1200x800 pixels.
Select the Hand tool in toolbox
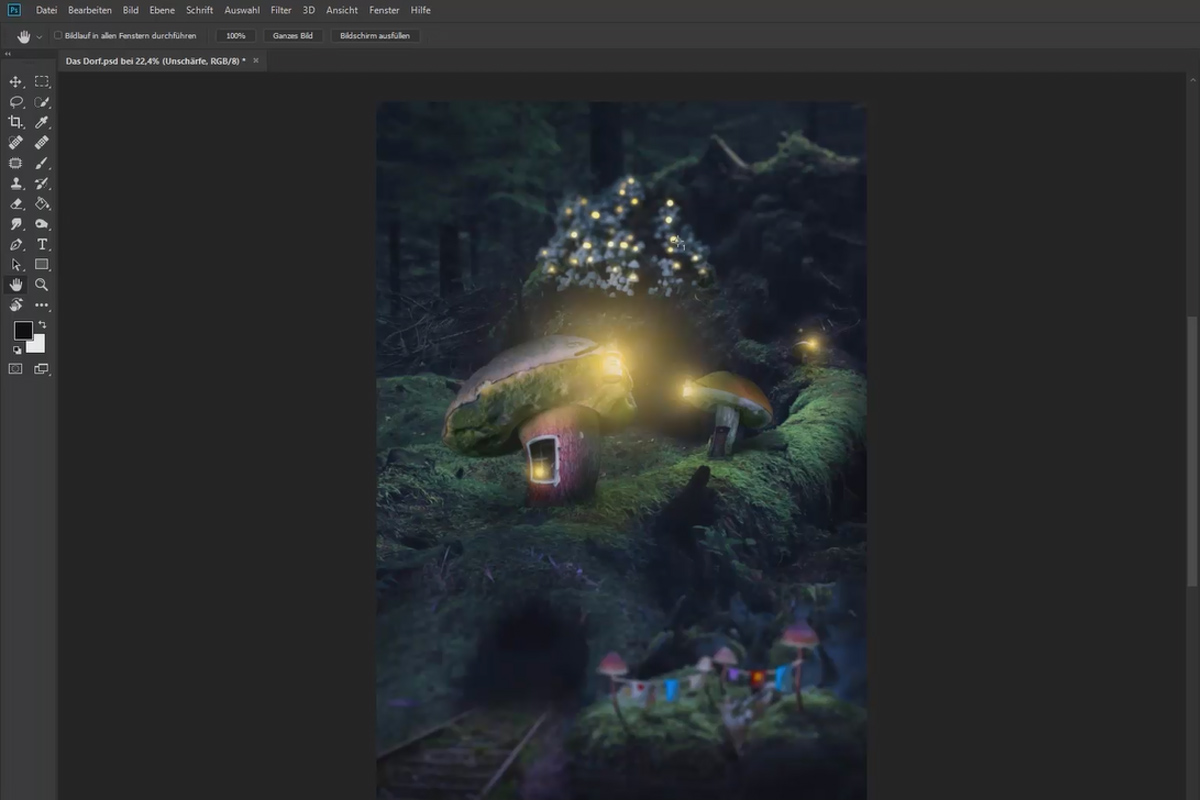pos(16,285)
